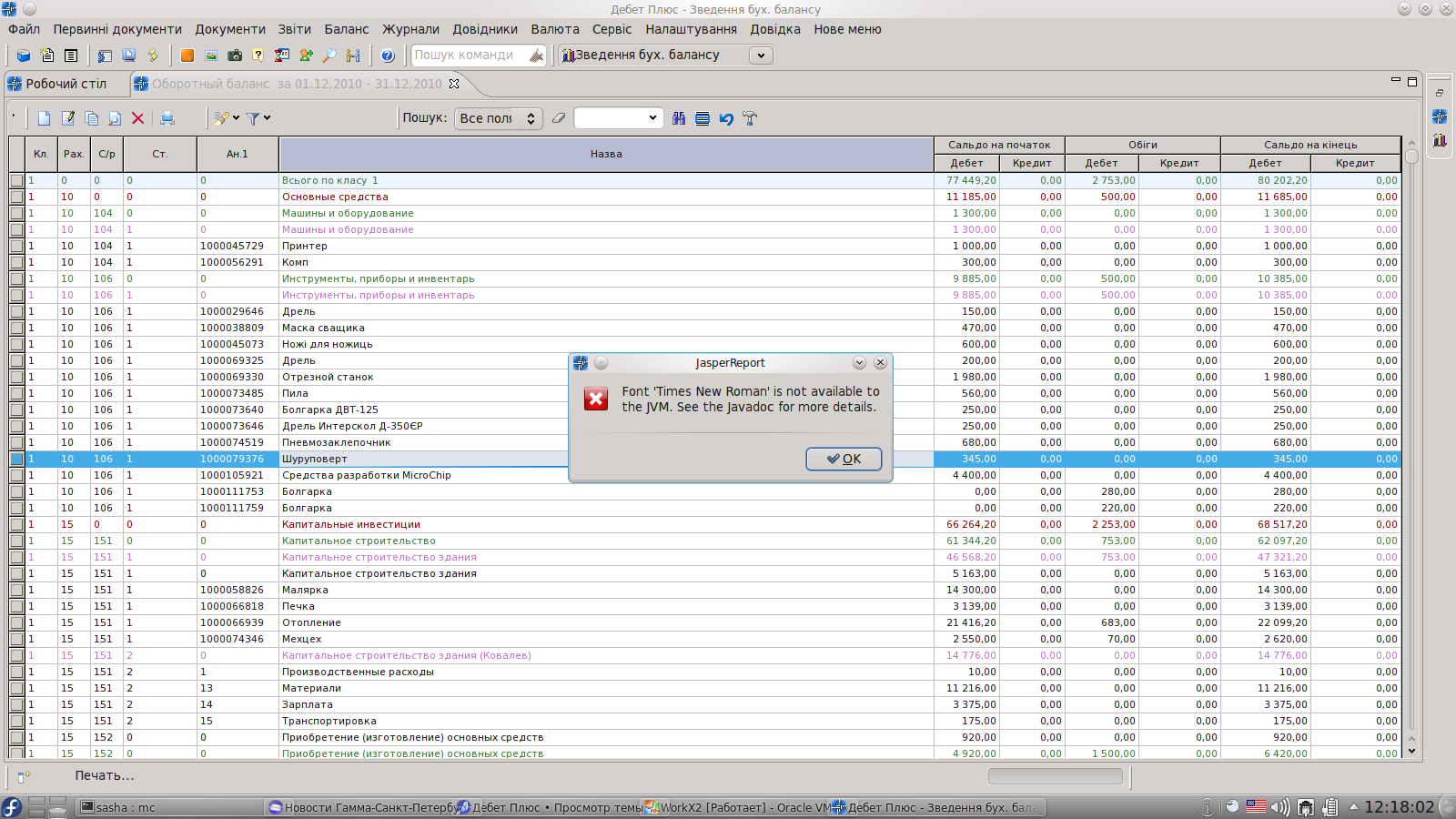Show hidden system tray icons arrow
This screenshot has height=819, width=1456.
point(1353,807)
